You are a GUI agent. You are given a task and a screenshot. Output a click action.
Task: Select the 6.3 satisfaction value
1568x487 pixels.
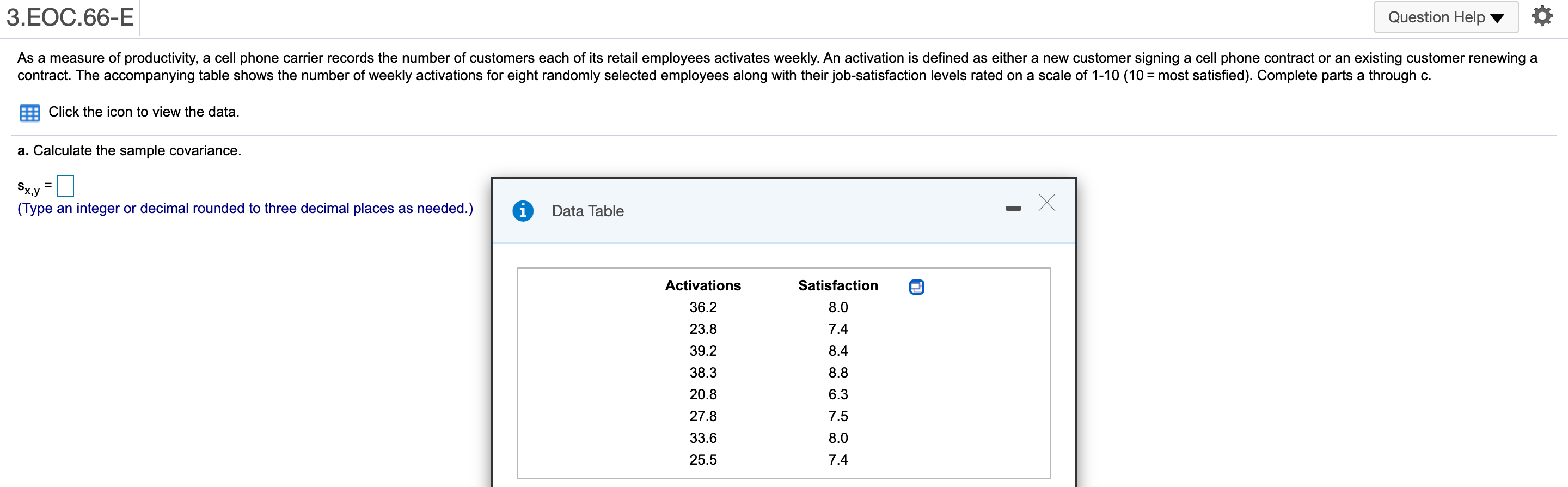click(837, 394)
